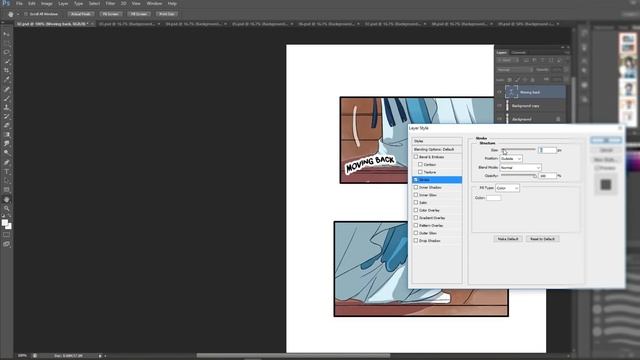
Task: Open the Layer menu
Action: coord(63,3)
